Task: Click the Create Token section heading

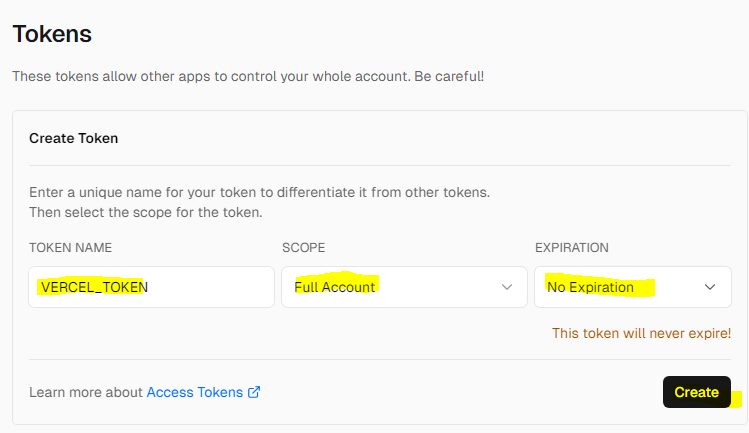Action: tap(74, 138)
